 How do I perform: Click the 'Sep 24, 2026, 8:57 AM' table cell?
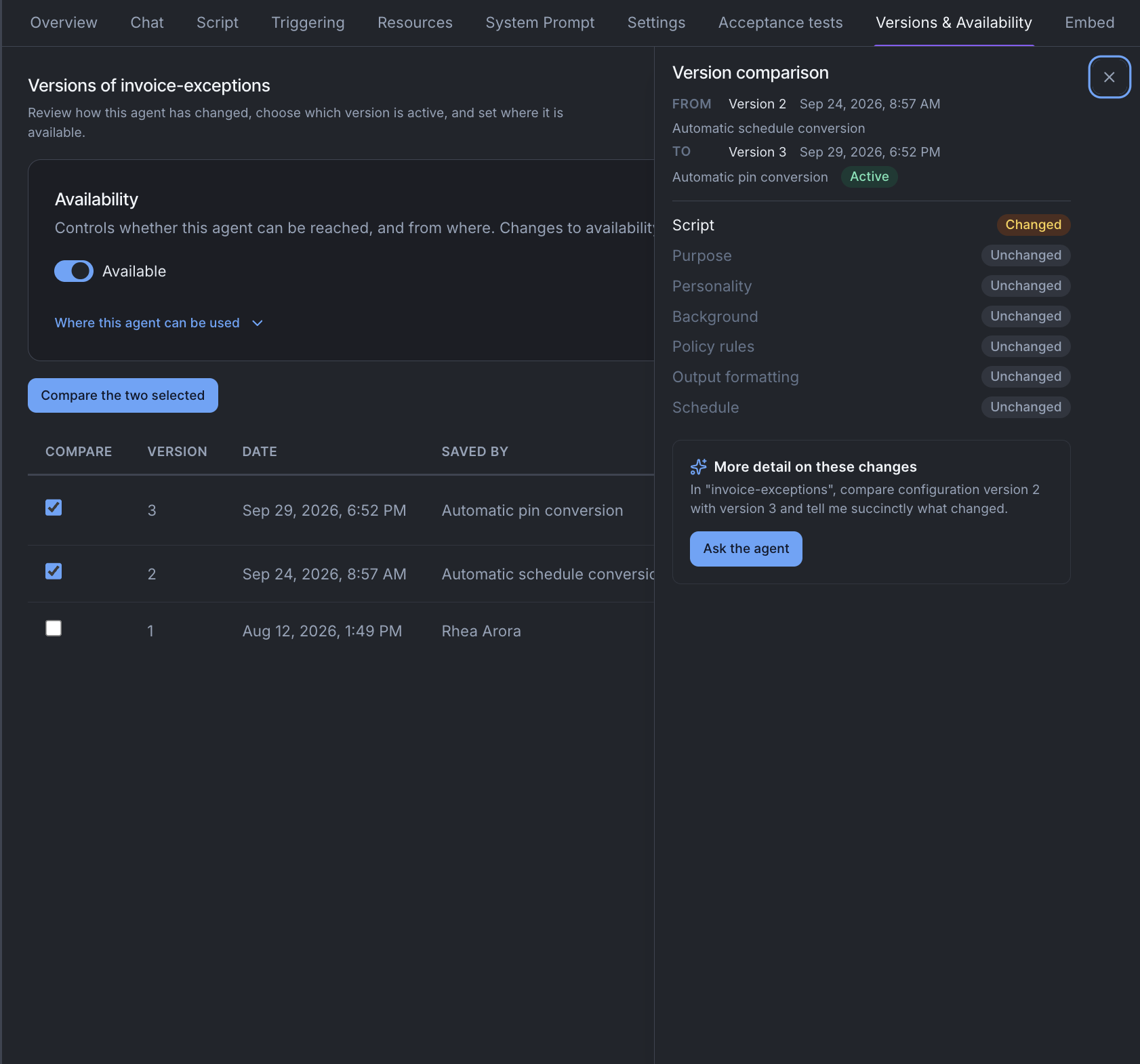click(x=325, y=575)
